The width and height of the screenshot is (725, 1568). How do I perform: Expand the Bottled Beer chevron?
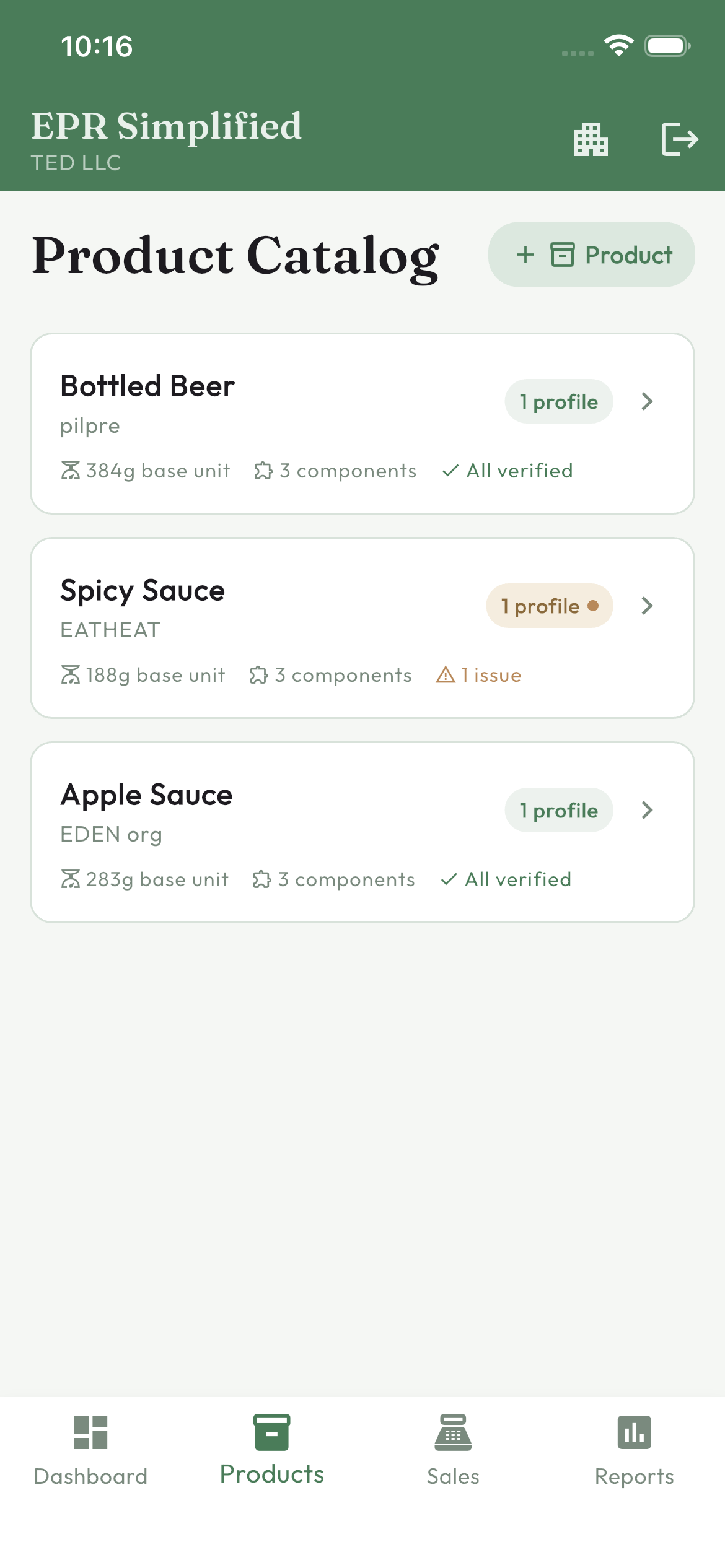point(648,401)
